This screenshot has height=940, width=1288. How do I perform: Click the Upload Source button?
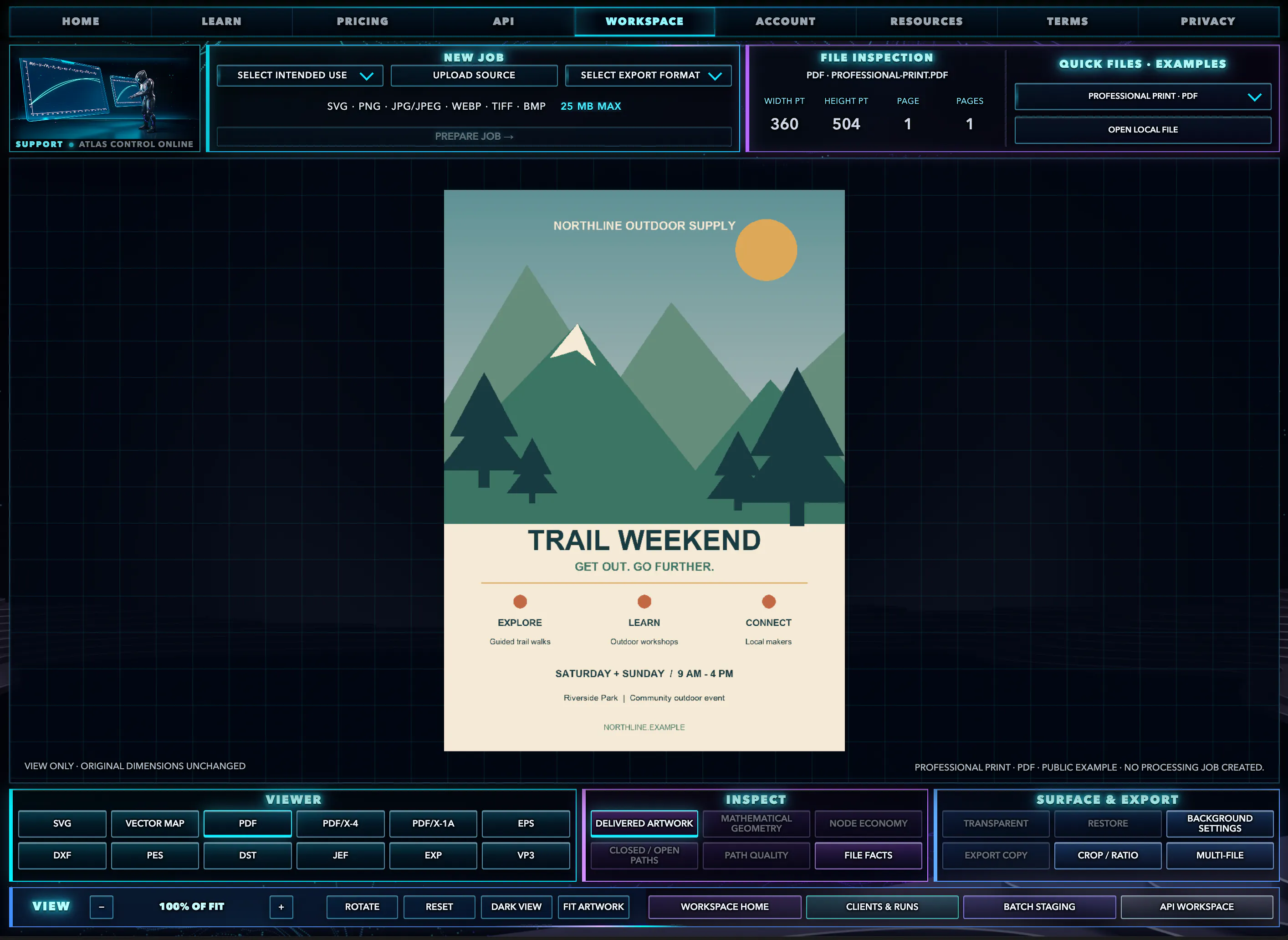pos(474,75)
